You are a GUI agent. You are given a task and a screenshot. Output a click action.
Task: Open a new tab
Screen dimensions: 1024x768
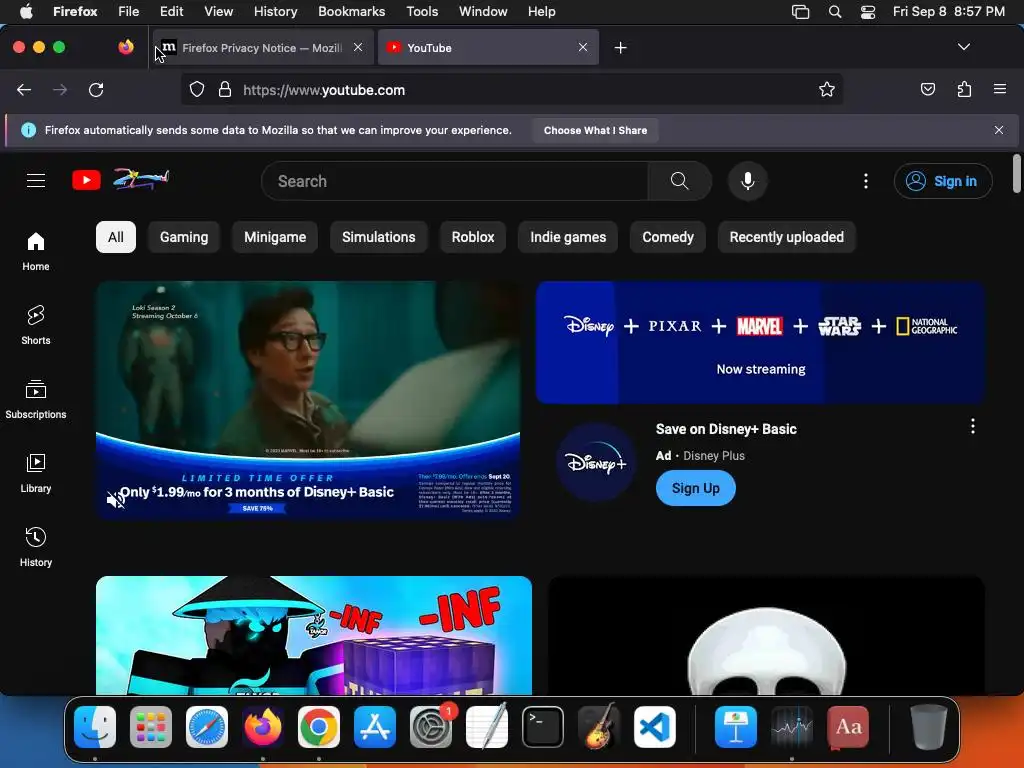pos(620,48)
